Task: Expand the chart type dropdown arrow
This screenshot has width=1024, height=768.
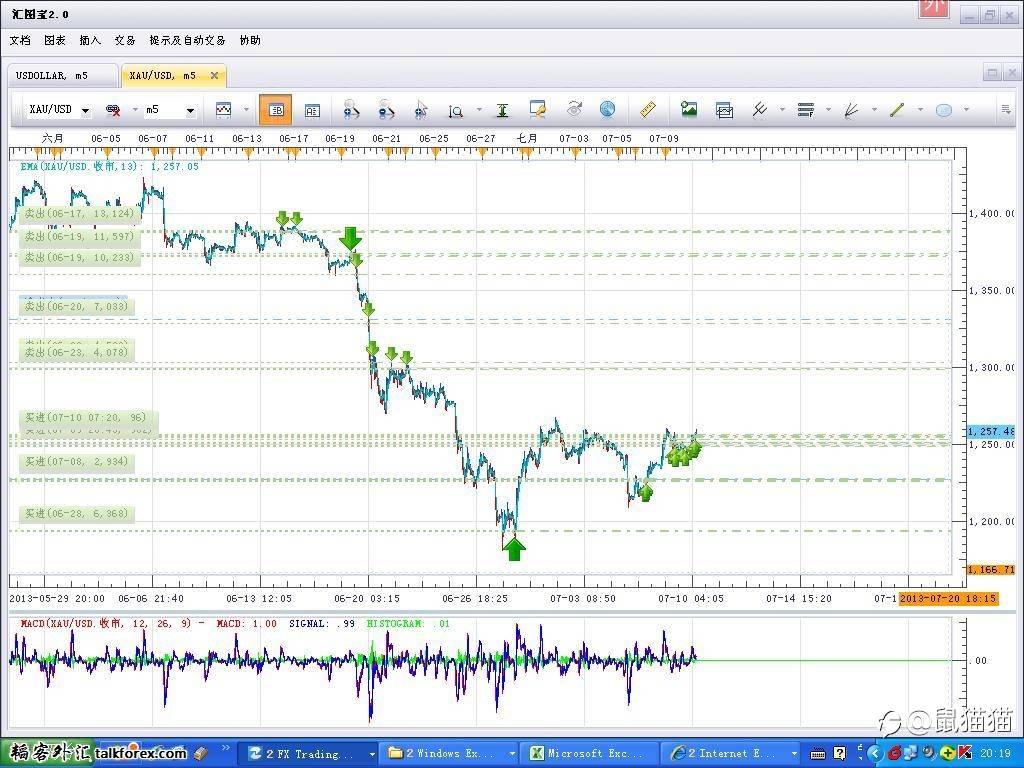Action: 246,110
